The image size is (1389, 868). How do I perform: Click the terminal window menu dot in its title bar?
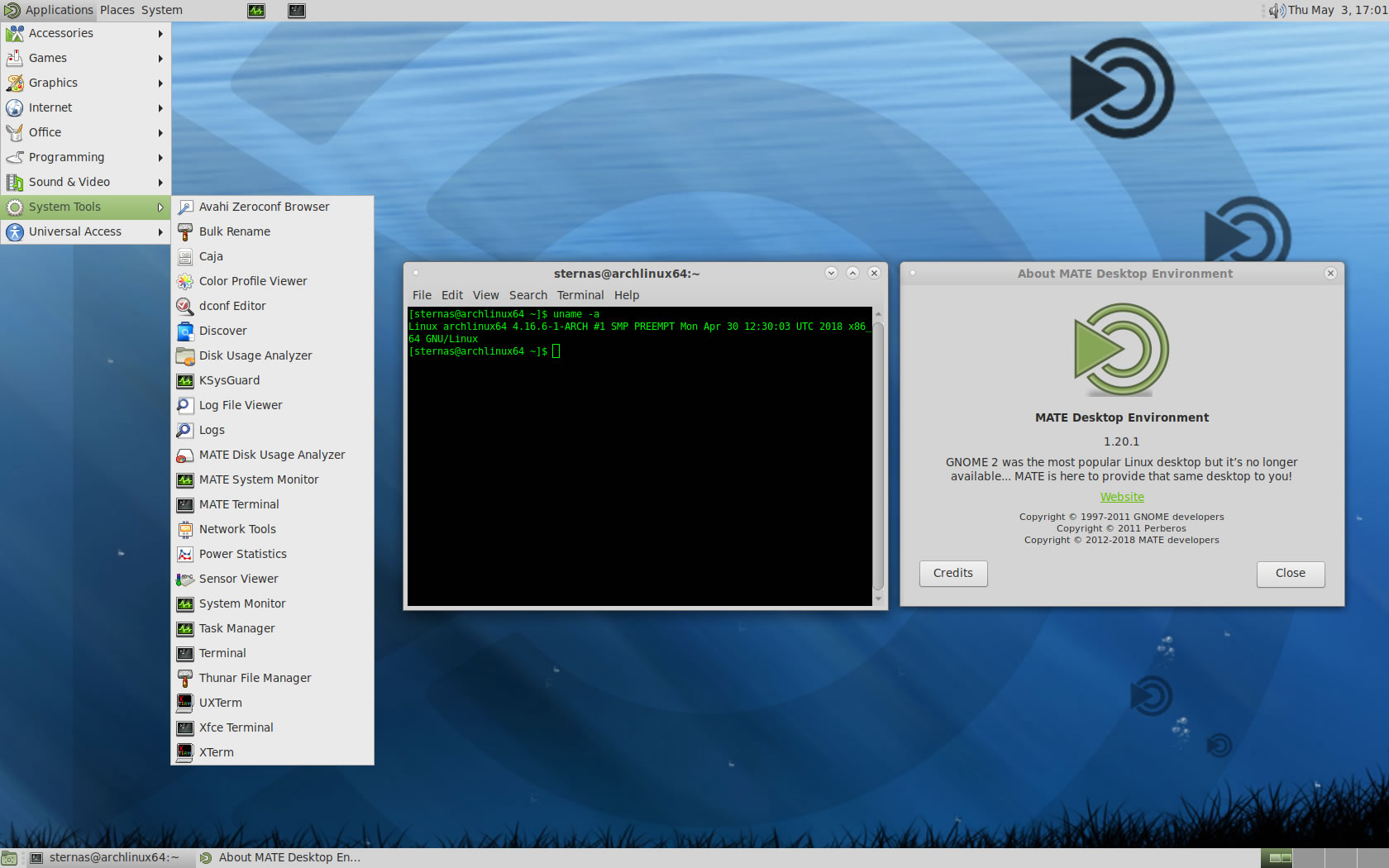tap(416, 273)
